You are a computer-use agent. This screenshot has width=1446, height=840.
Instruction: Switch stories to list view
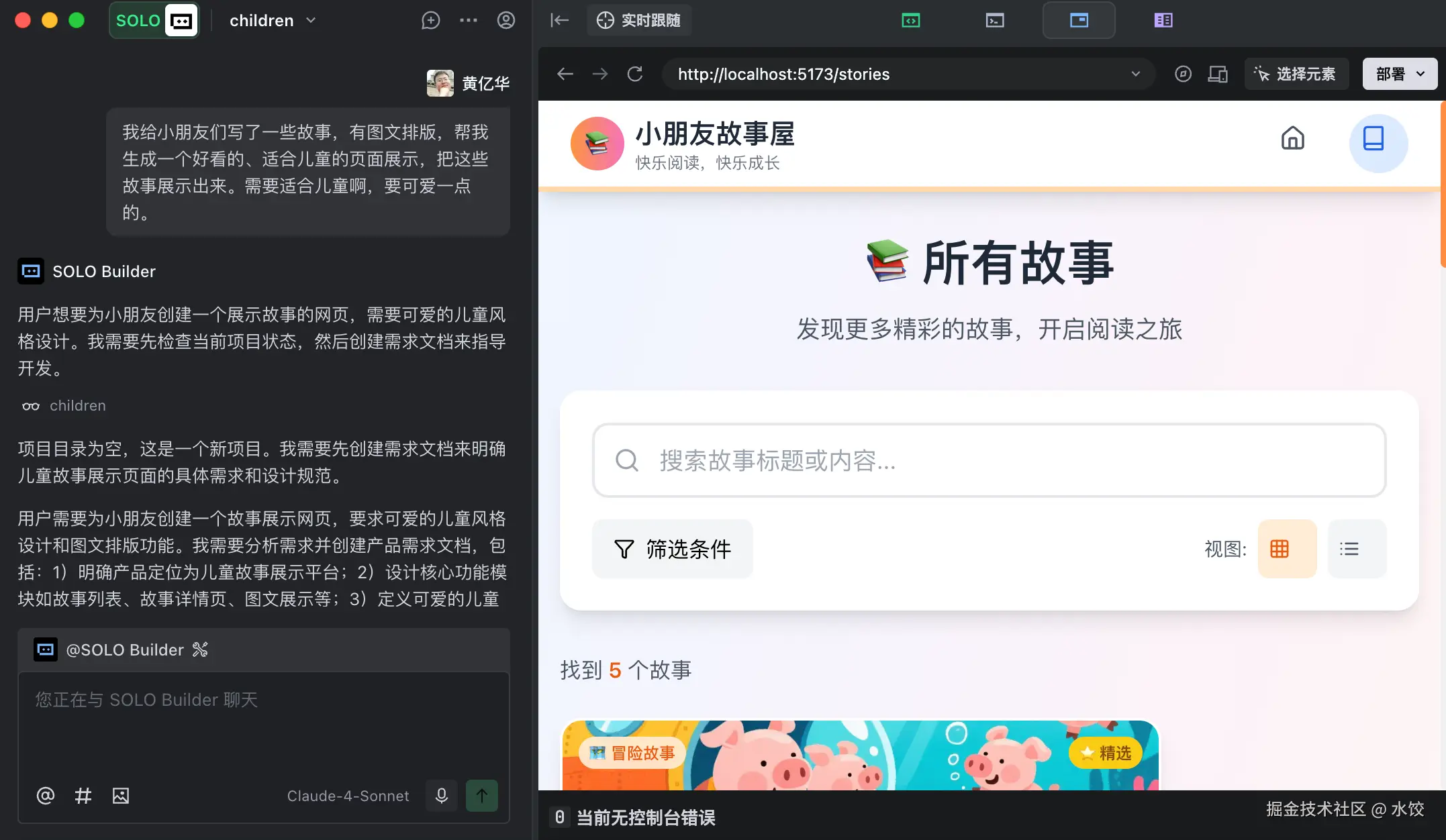pos(1355,549)
